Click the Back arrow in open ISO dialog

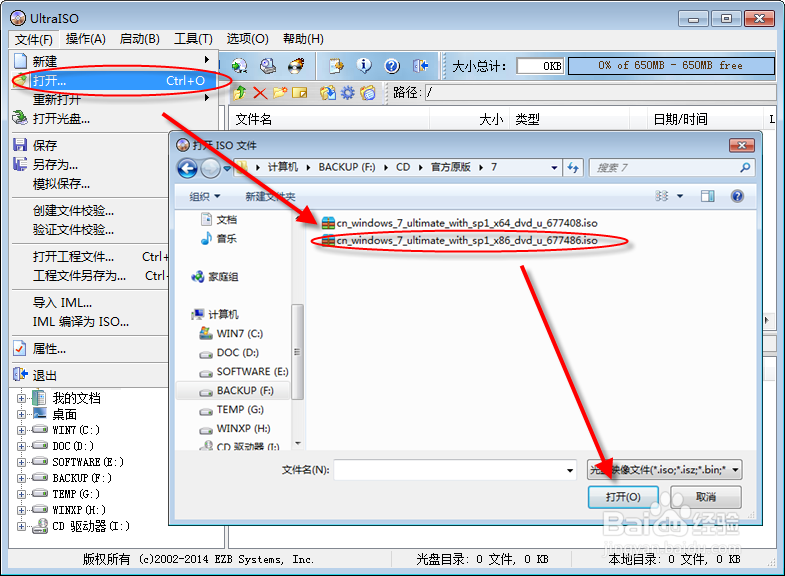[x=187, y=168]
